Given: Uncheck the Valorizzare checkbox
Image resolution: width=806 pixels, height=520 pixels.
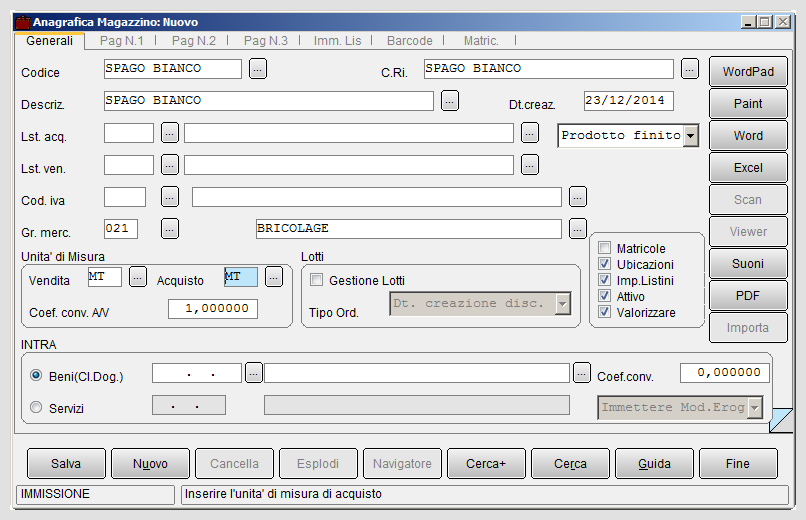Looking at the screenshot, I should point(604,312).
